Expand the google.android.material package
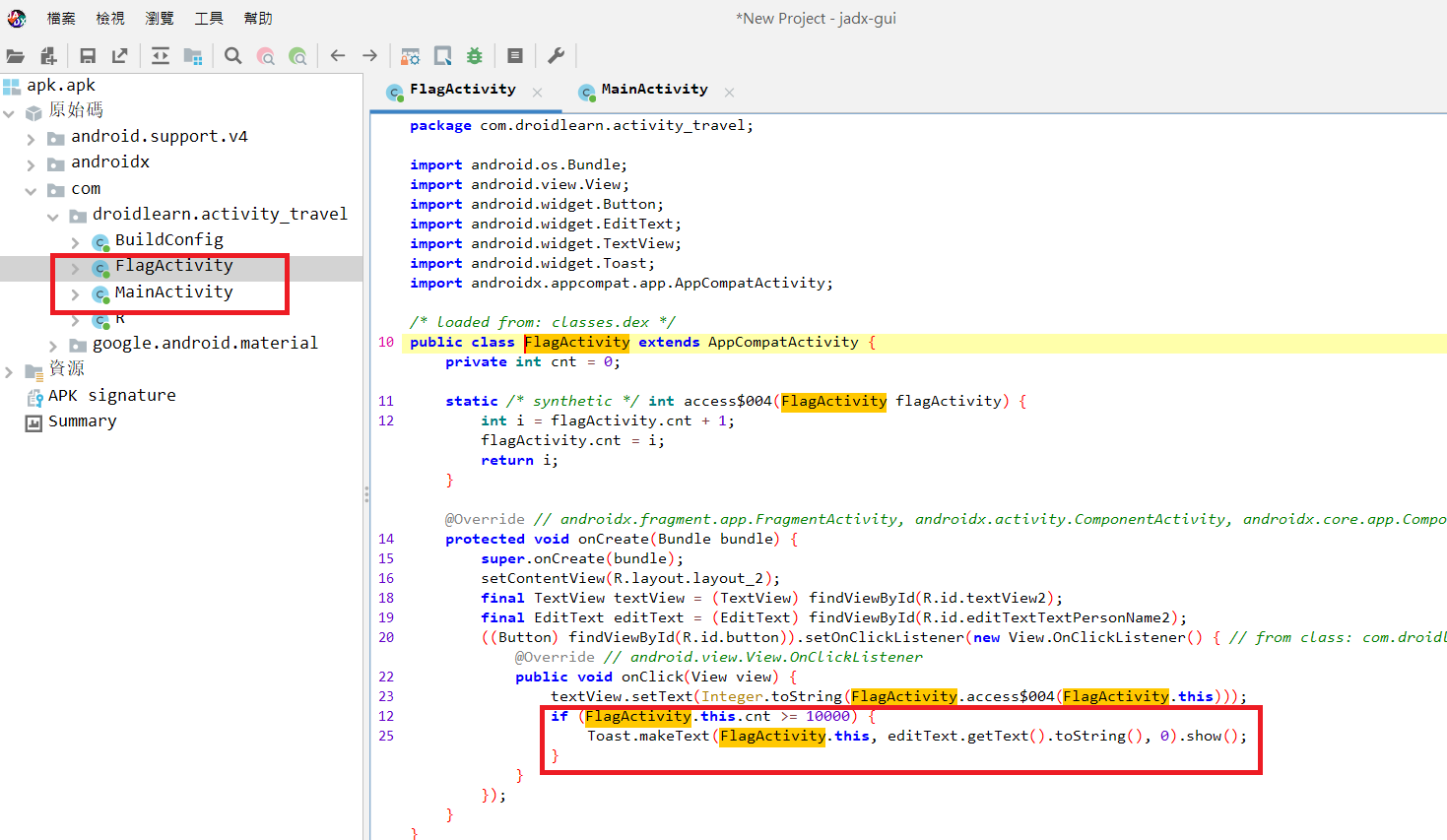This screenshot has width=1447, height=840. click(x=52, y=346)
